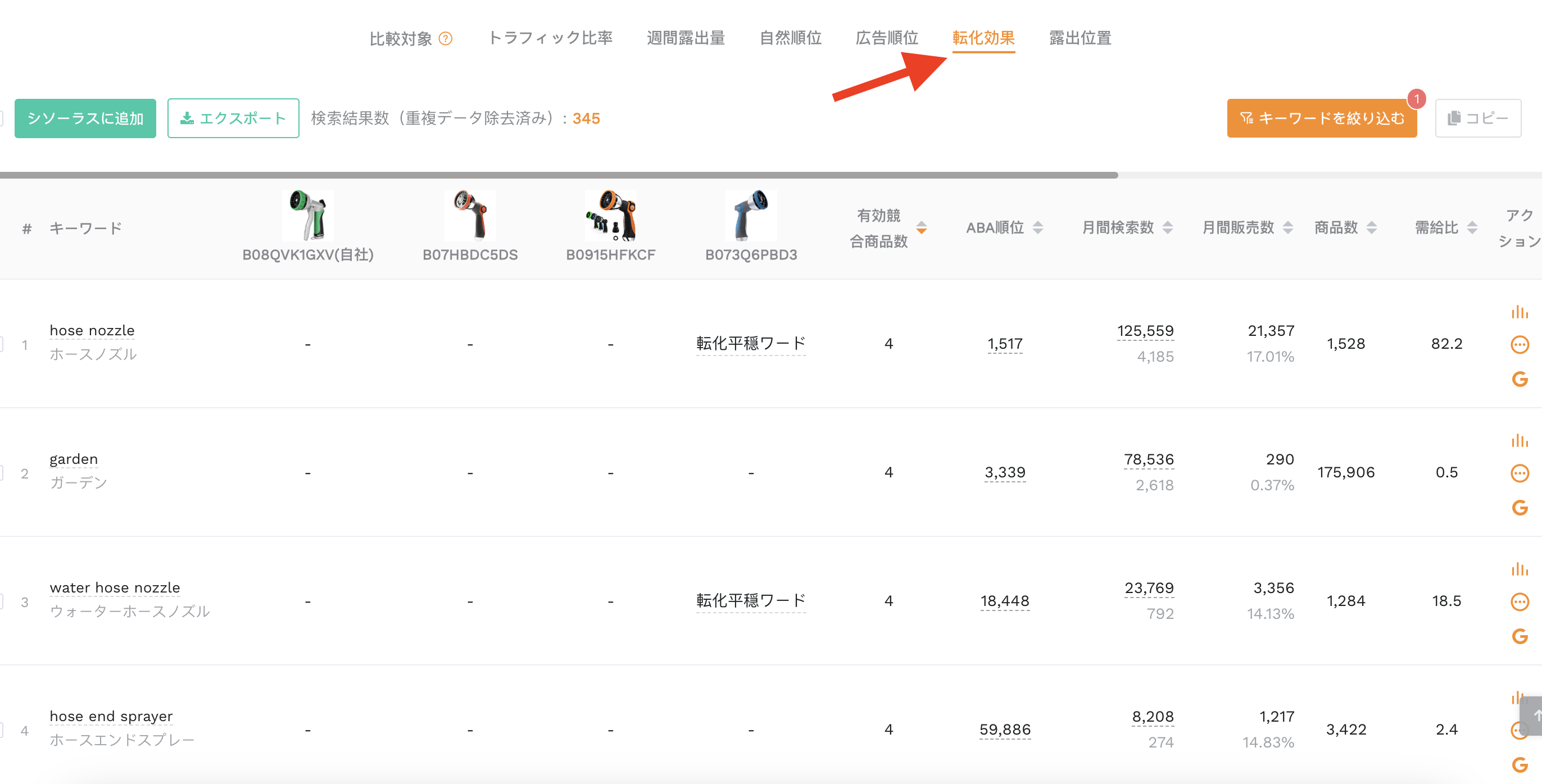Open bar chart icon for hose nozzle row
This screenshot has height=784, width=1542.
point(1520,312)
